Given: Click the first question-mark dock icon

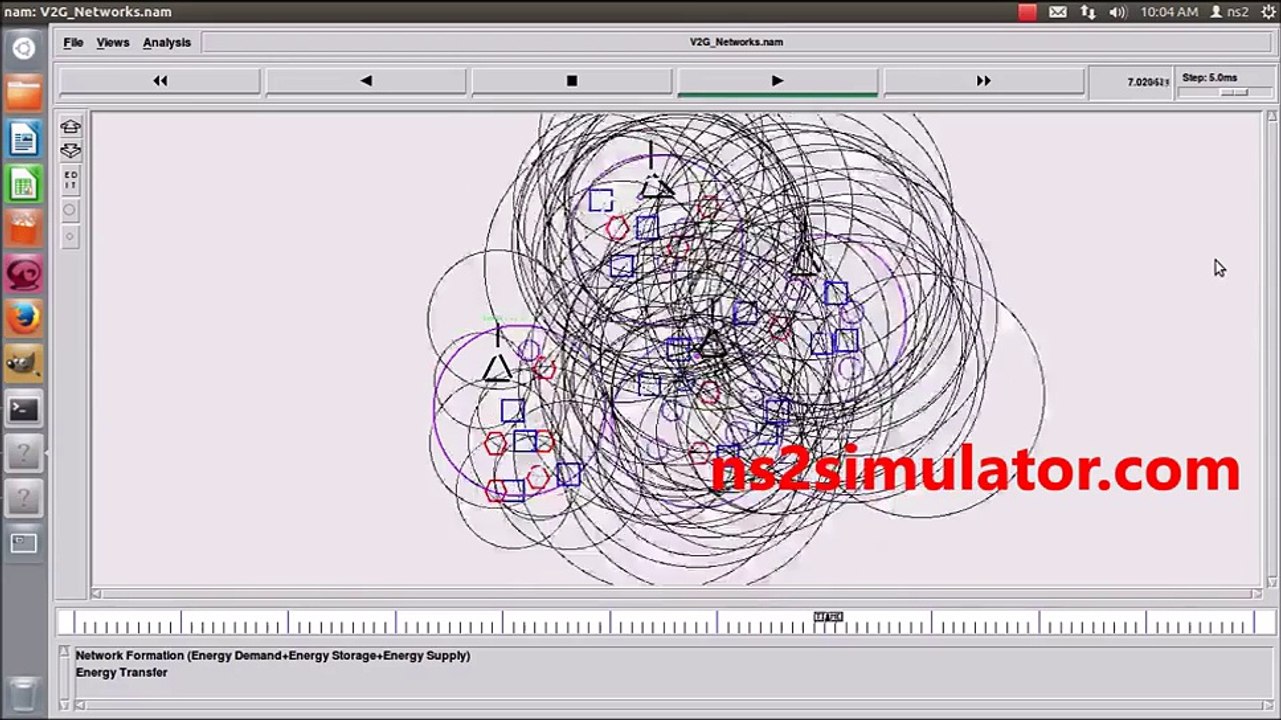Looking at the screenshot, I should tap(23, 454).
